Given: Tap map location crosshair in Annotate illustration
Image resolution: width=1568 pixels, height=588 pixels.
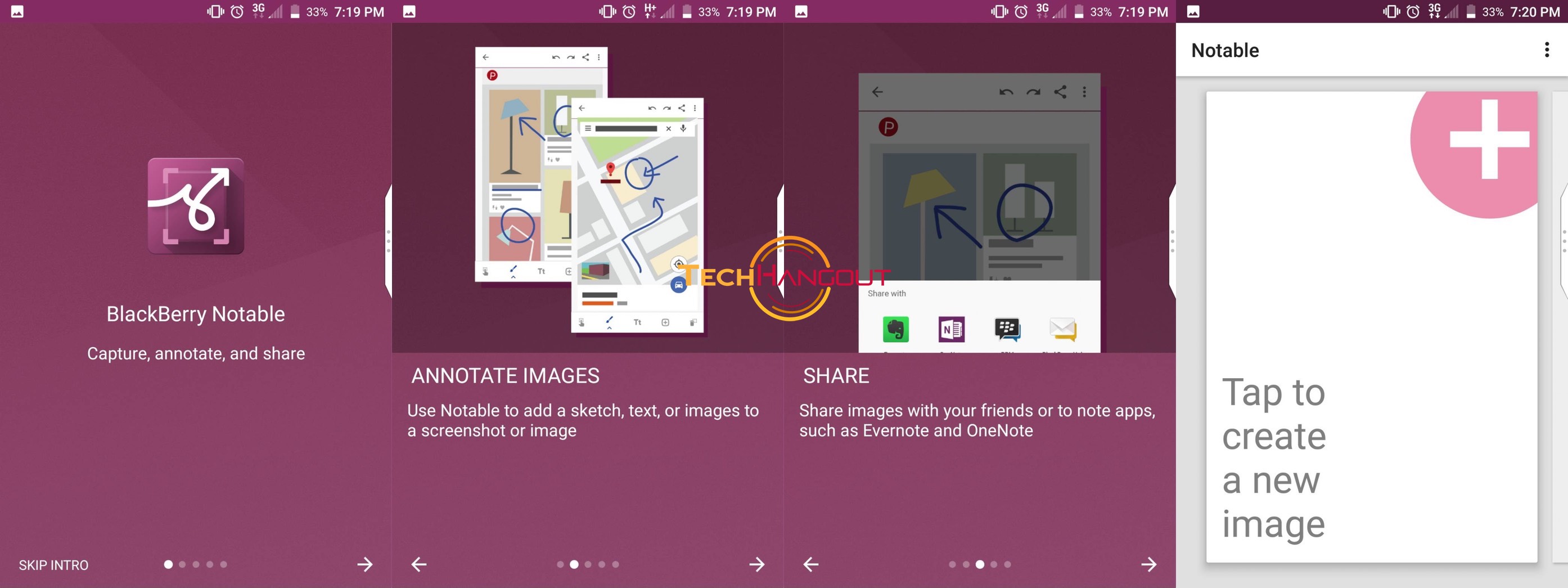Looking at the screenshot, I should [678, 264].
